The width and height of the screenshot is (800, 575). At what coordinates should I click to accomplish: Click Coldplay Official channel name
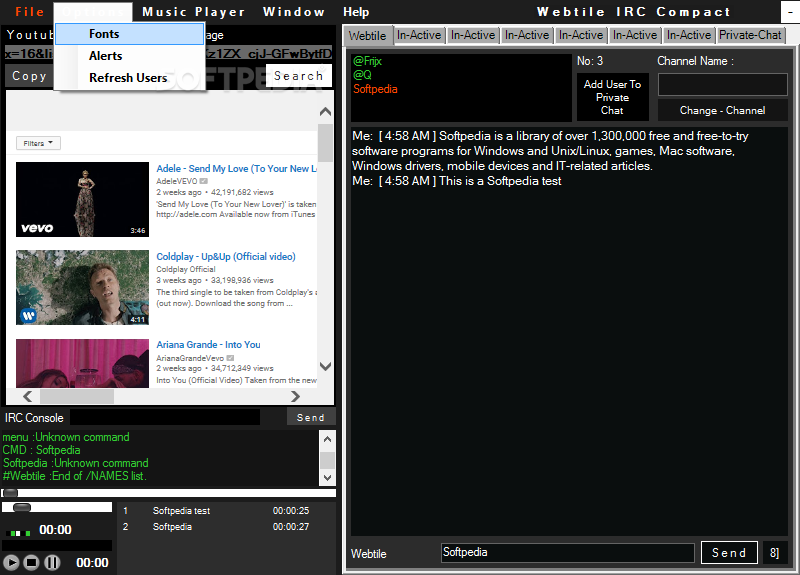(x=186, y=269)
